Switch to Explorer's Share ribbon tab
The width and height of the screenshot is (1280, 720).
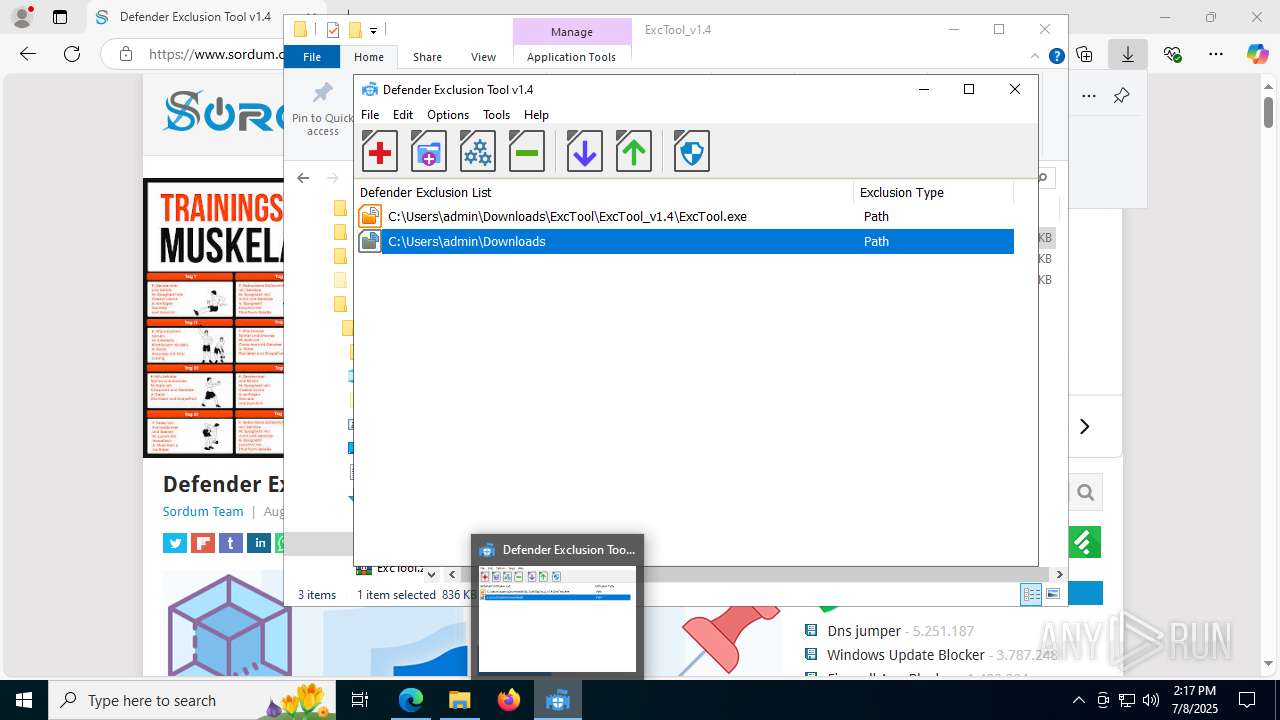[x=427, y=57]
